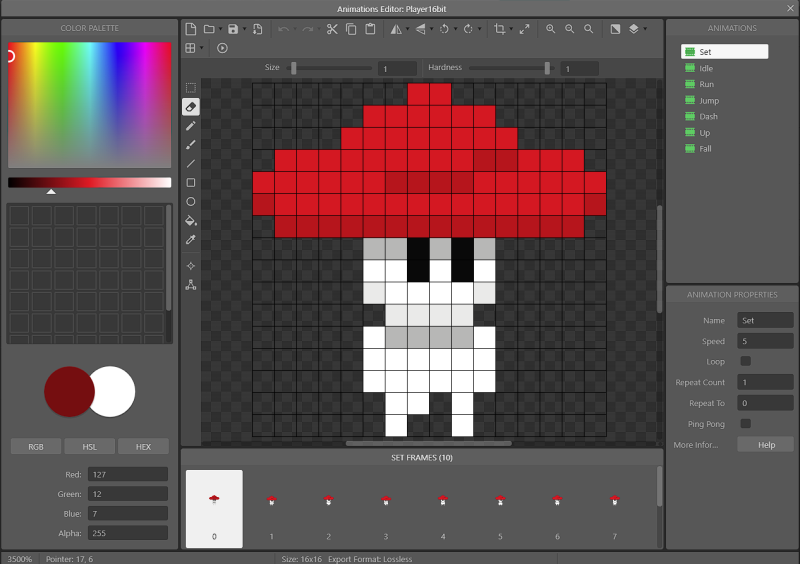Select the Line tool

(191, 164)
